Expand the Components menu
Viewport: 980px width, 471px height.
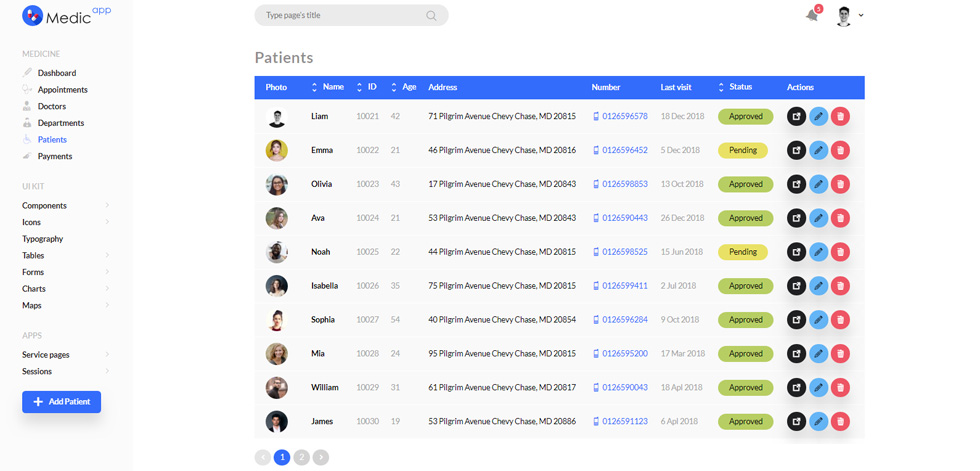pos(107,205)
